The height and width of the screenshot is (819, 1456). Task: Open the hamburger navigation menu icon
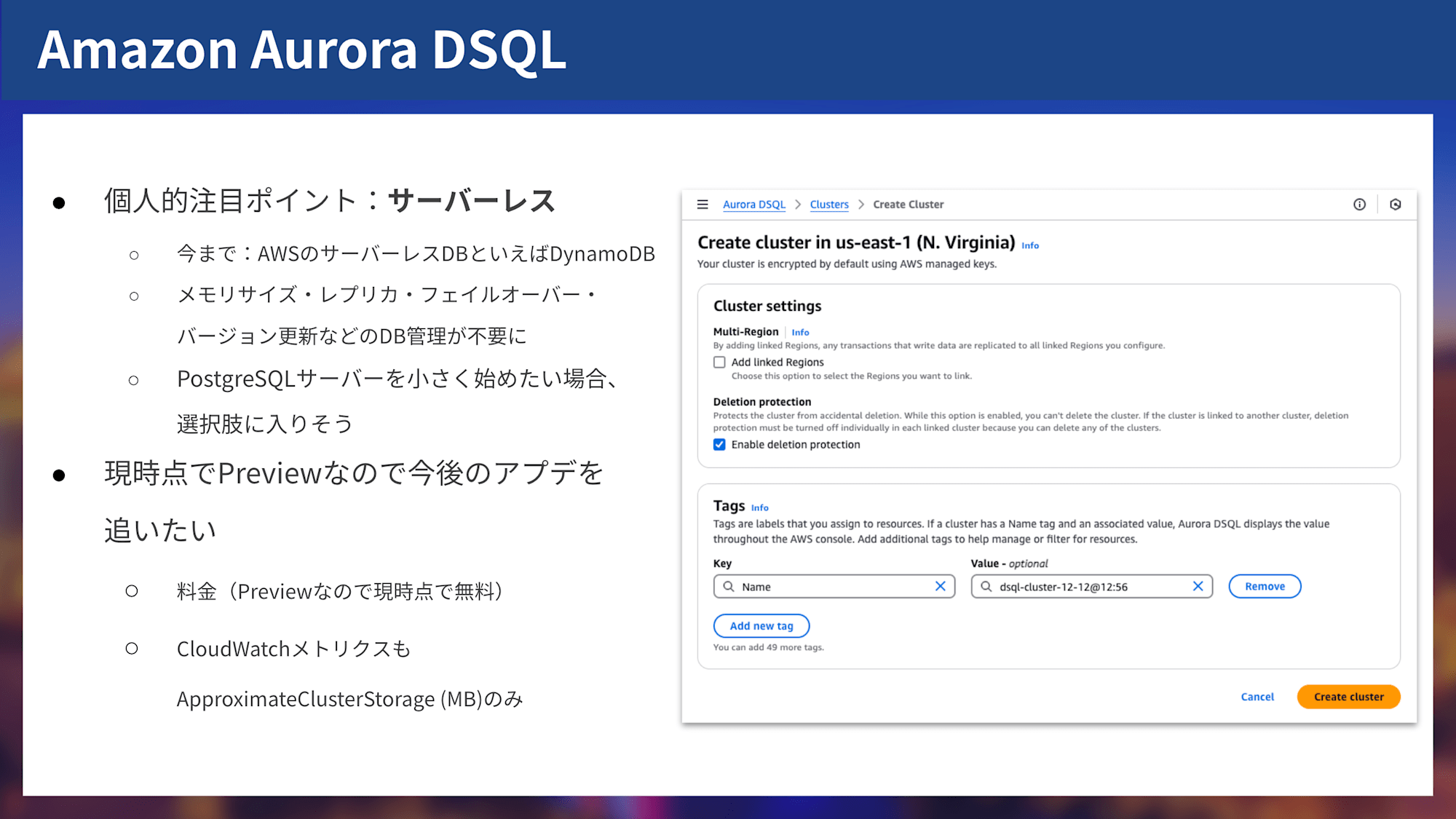703,205
